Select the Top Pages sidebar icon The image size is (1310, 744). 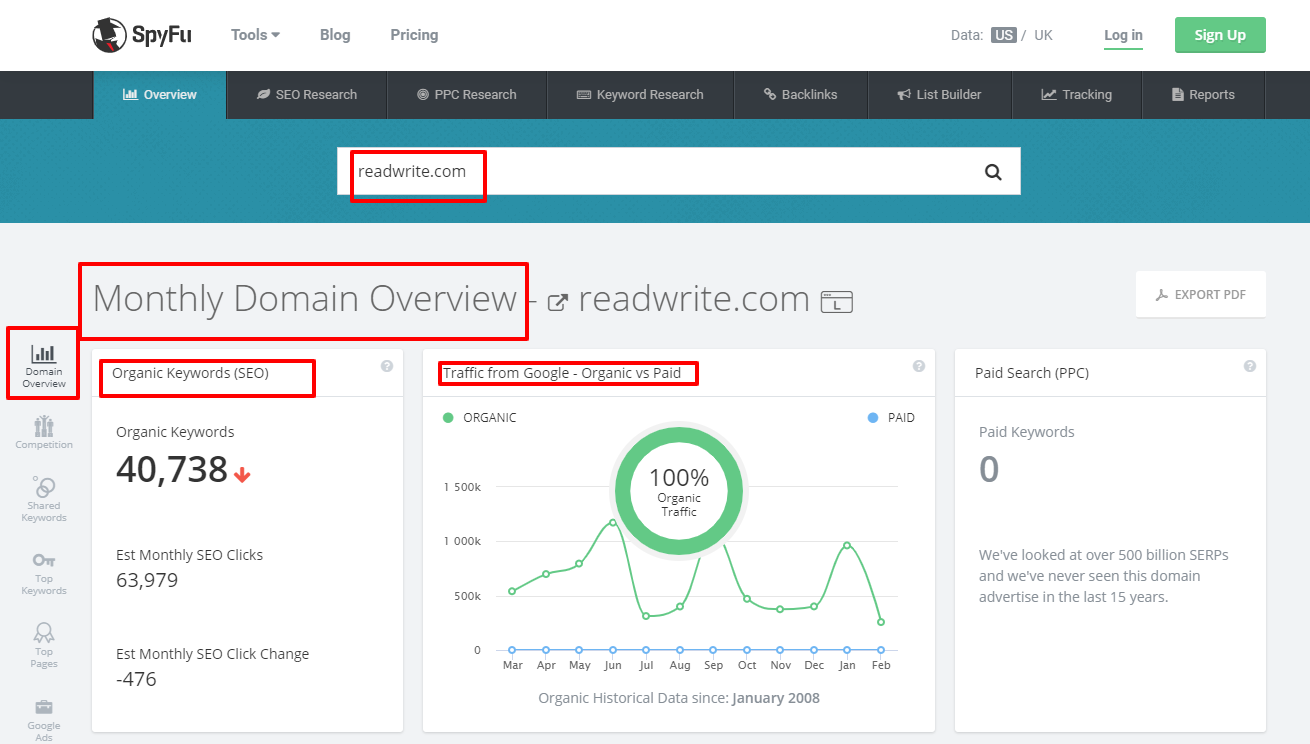(x=43, y=643)
